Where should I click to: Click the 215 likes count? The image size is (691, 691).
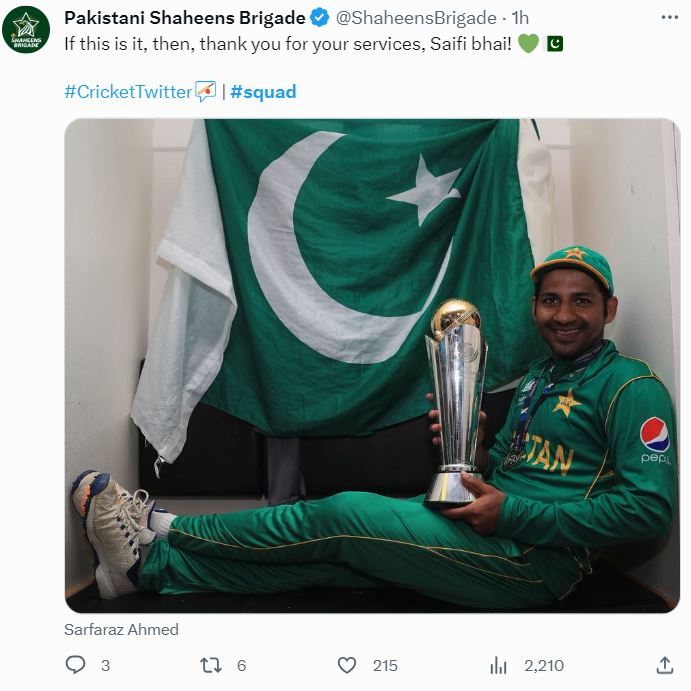[385, 665]
